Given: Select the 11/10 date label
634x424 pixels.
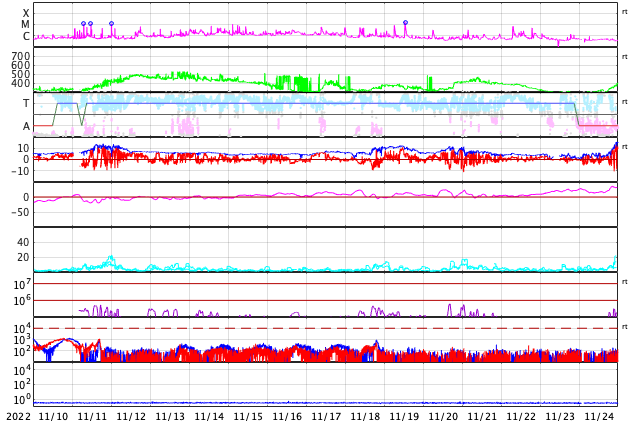Looking at the screenshot, I should [53, 416].
